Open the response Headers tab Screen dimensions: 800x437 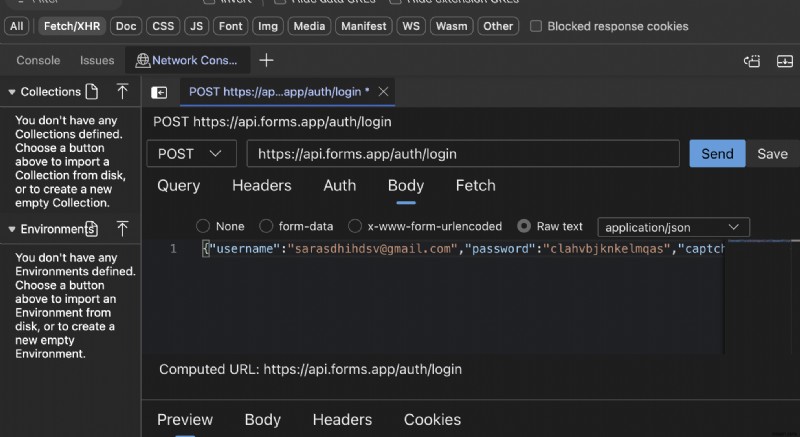coord(342,420)
